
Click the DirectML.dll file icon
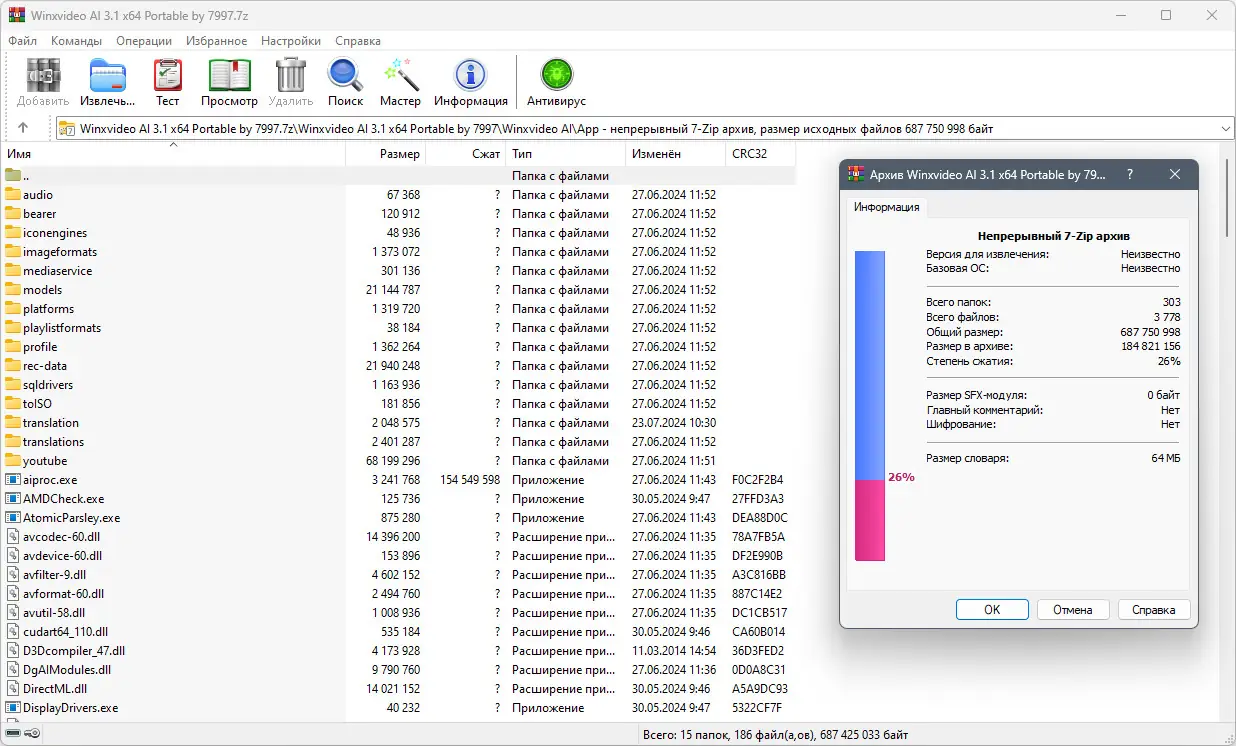[x=13, y=689]
